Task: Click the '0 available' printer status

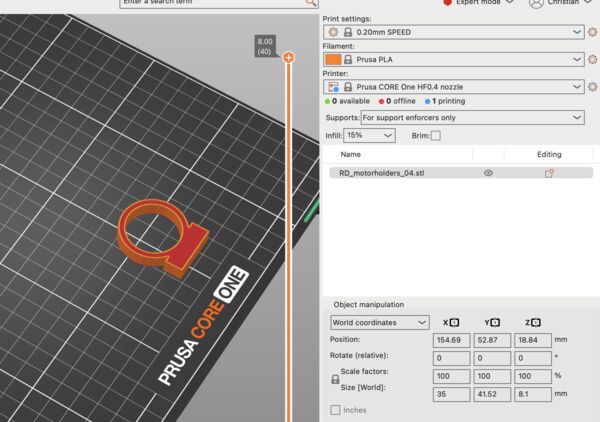Action: point(347,101)
